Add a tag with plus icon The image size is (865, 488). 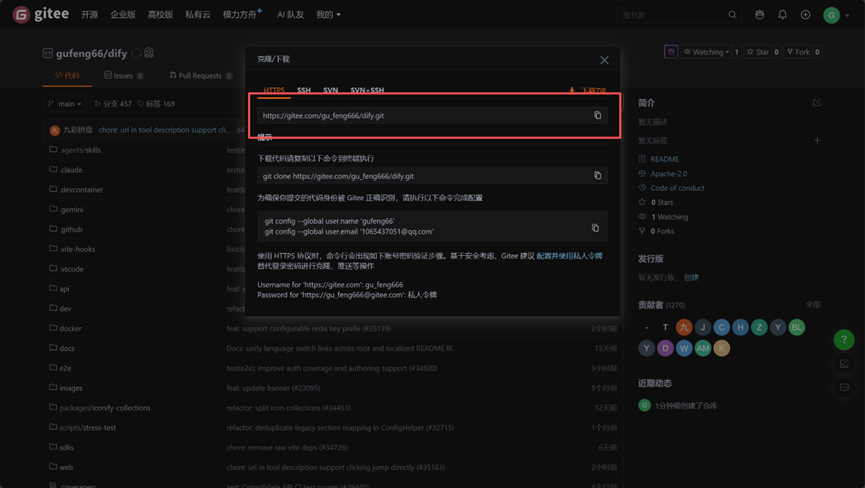click(817, 141)
